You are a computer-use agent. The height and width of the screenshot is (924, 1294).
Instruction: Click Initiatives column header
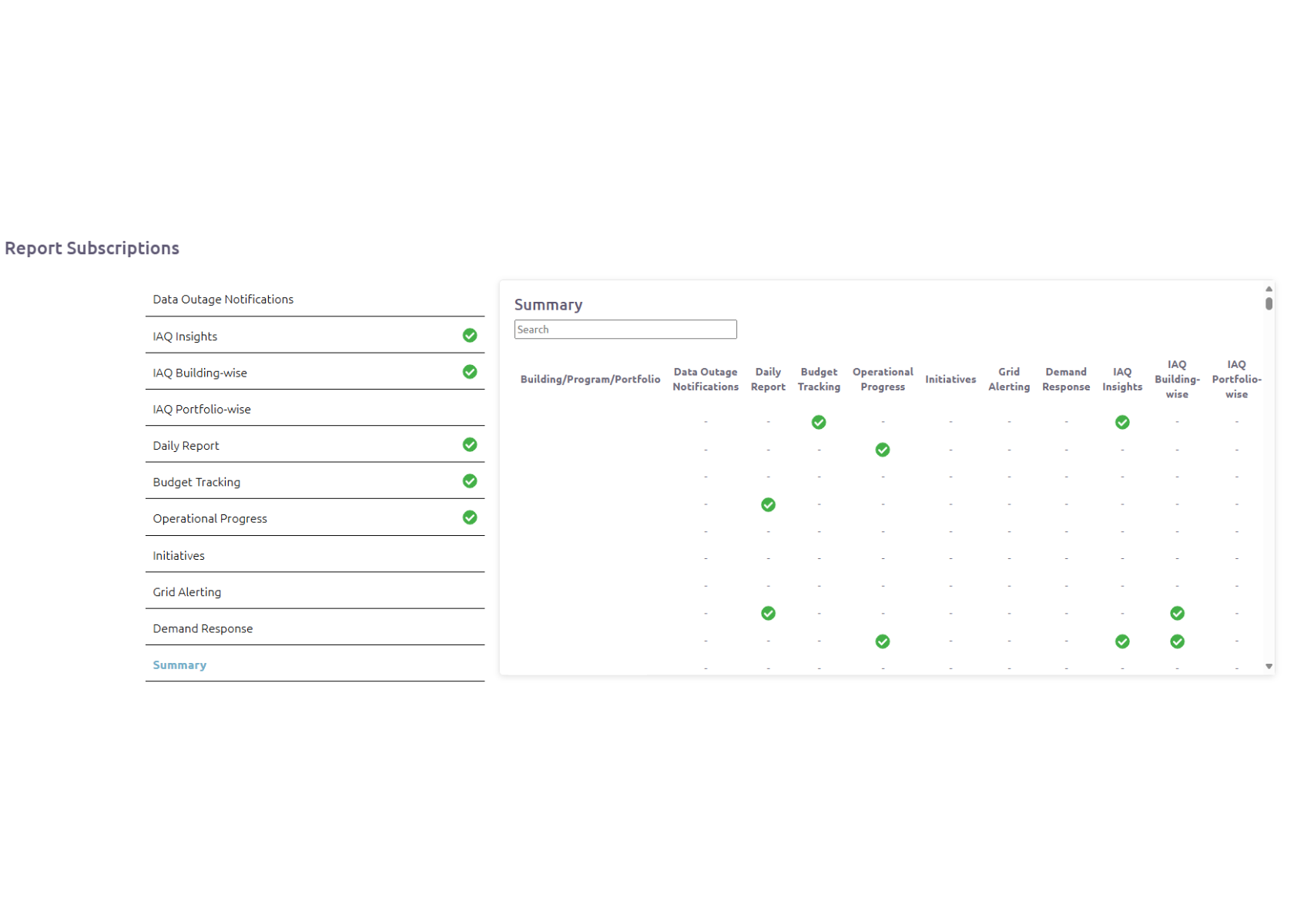pyautogui.click(x=950, y=379)
